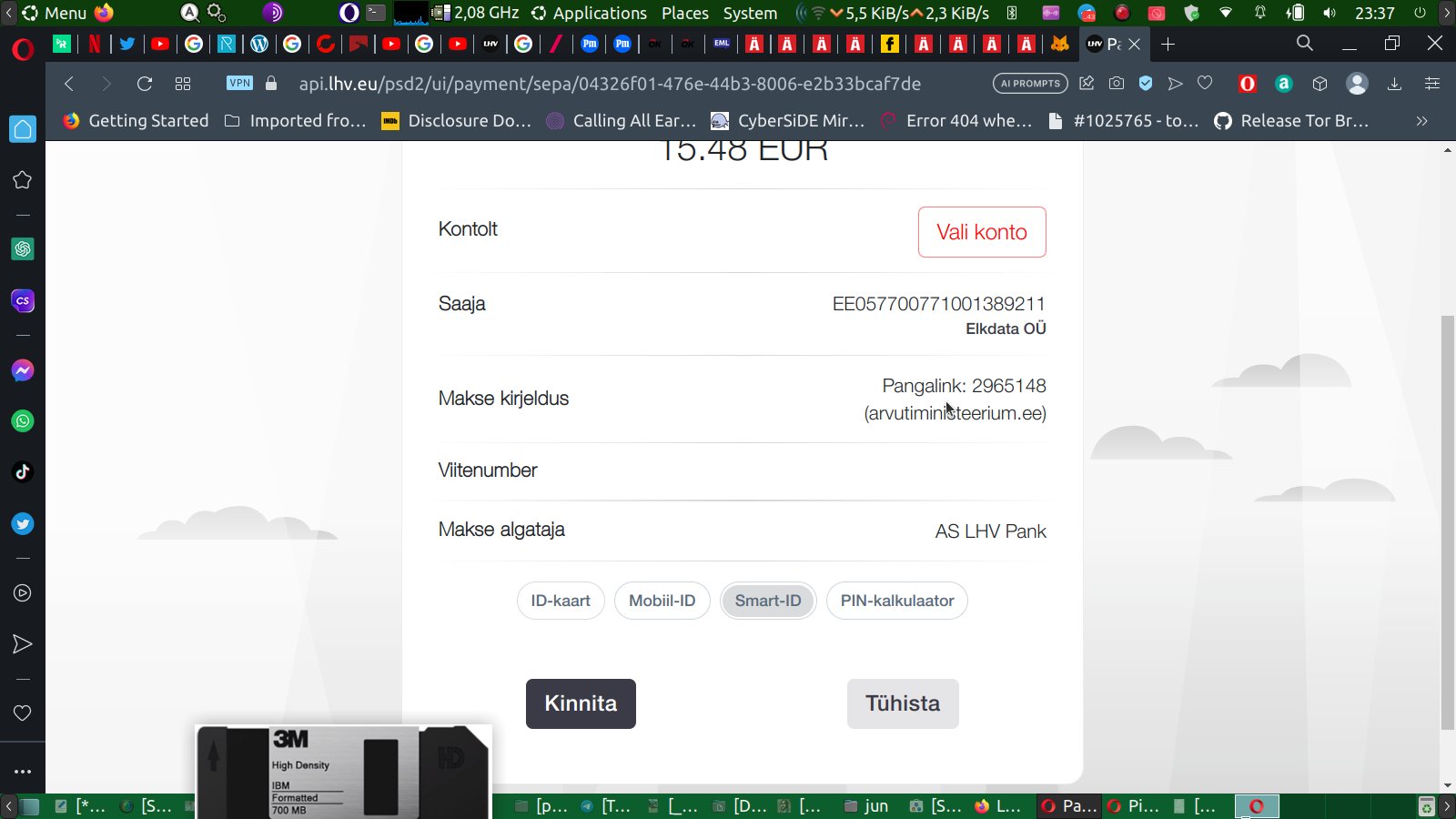The height and width of the screenshot is (819, 1456).
Task: Switch to the Facebook tab
Action: pos(890,44)
